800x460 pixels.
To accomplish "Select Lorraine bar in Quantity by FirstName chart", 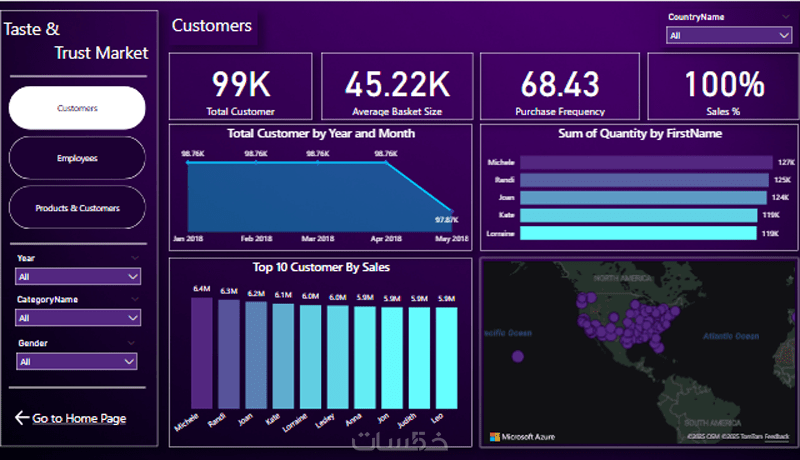I will click(638, 233).
